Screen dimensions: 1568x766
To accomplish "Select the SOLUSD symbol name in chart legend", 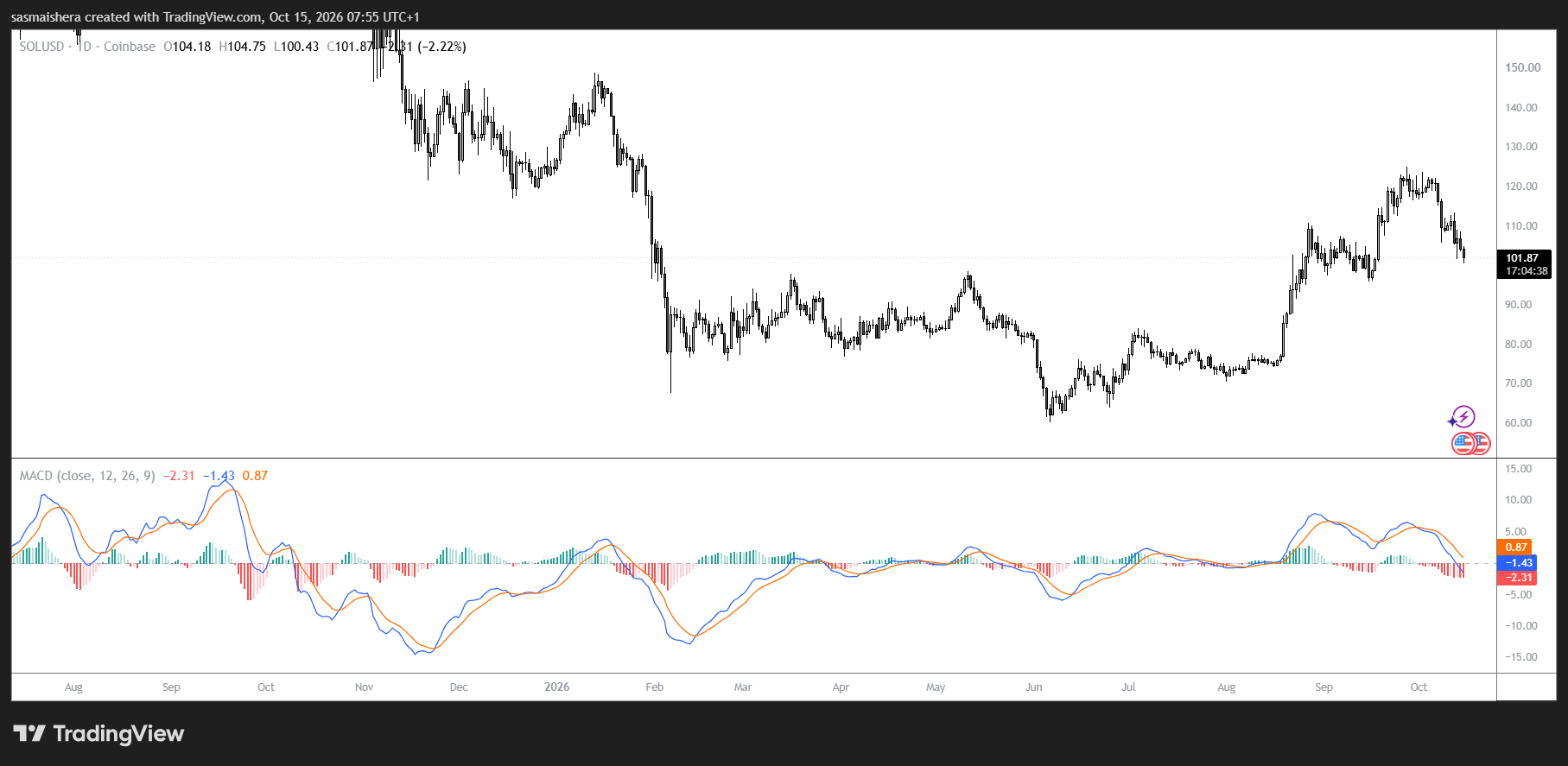I will (41, 47).
